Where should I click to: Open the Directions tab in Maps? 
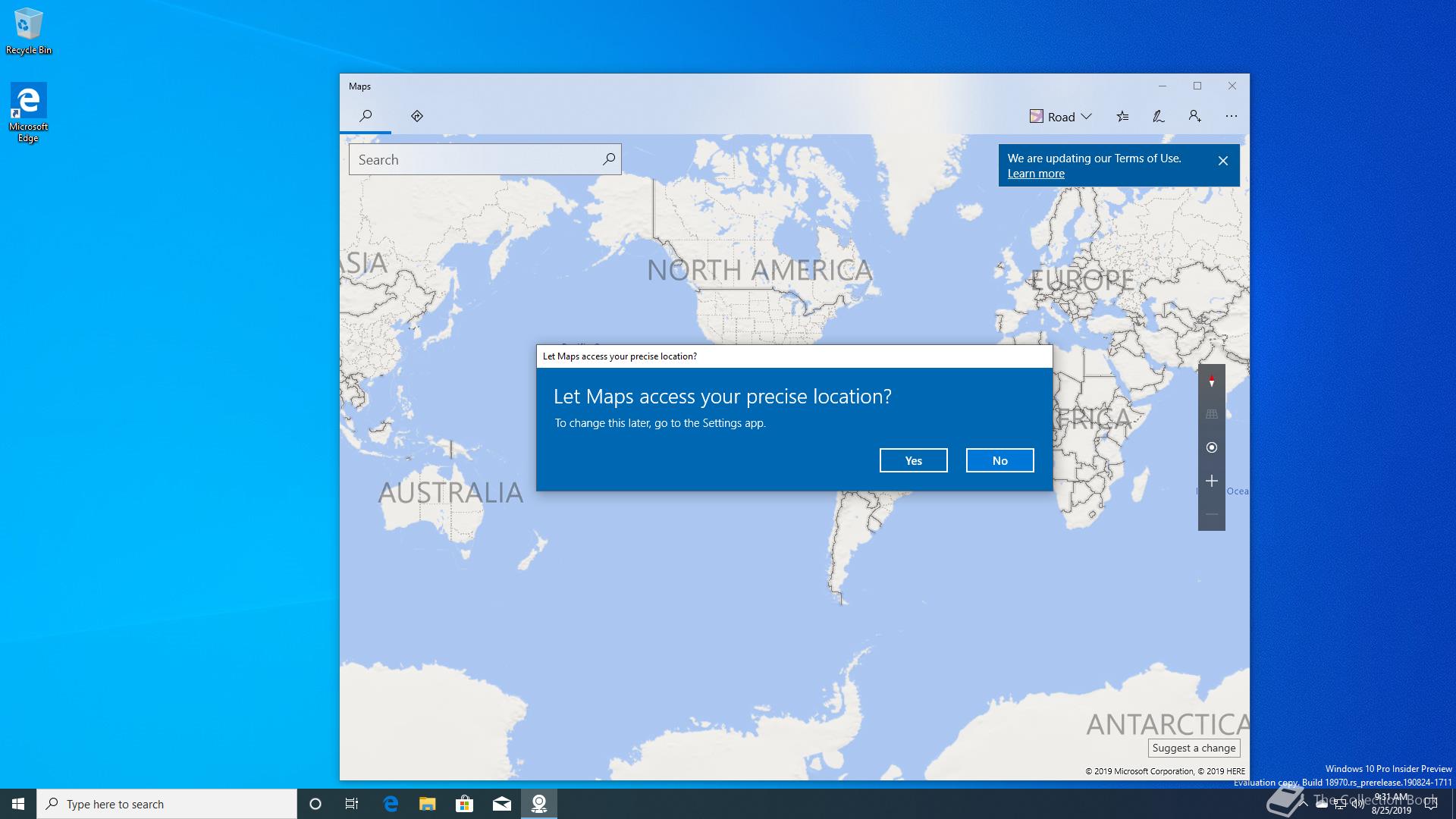[x=417, y=116]
